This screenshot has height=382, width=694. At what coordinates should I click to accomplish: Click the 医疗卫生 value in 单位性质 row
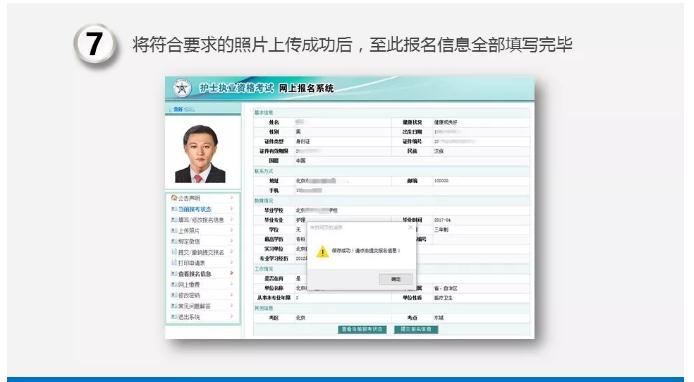pos(443,298)
